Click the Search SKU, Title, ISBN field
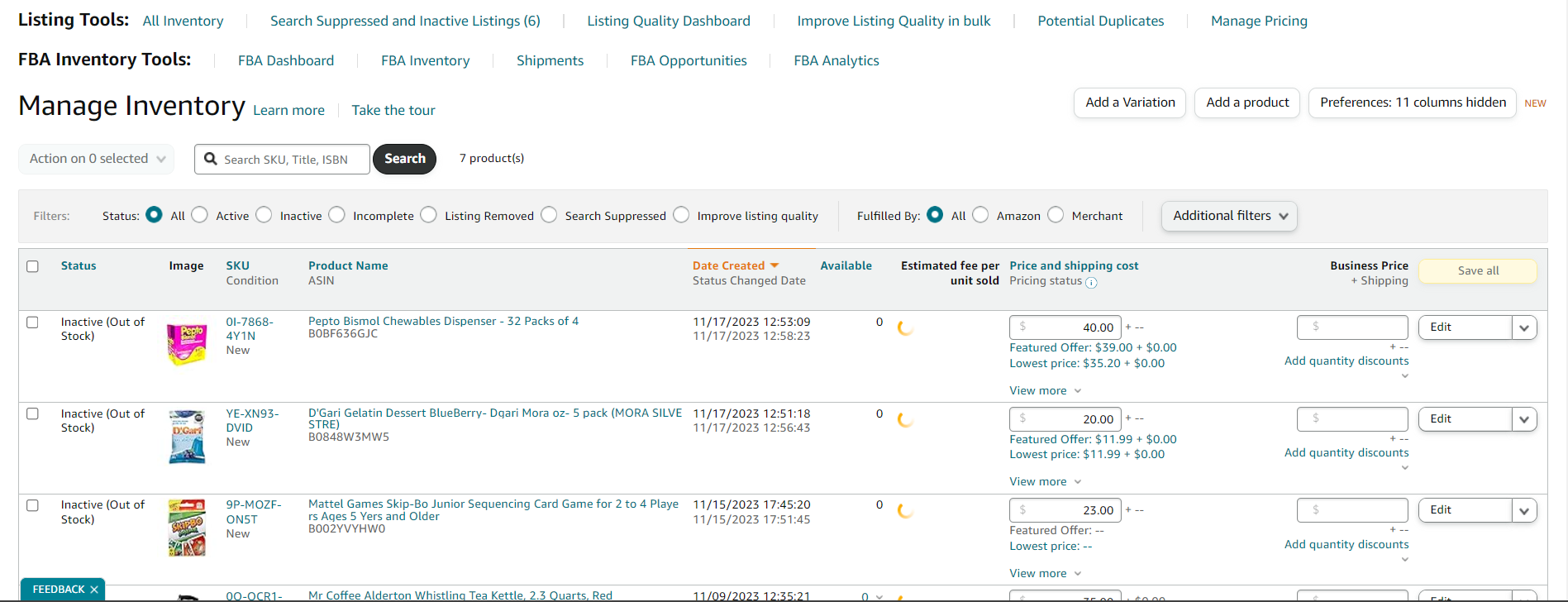 tap(282, 159)
